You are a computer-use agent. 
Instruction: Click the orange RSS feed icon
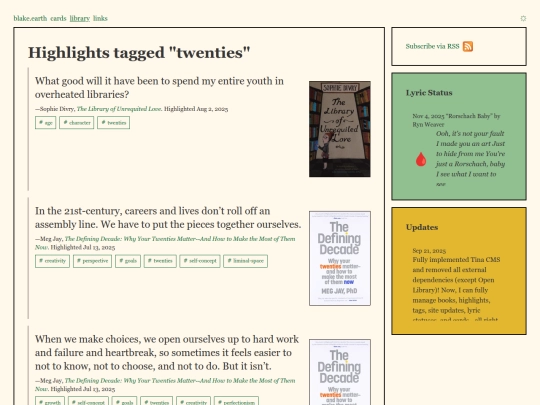click(x=468, y=46)
